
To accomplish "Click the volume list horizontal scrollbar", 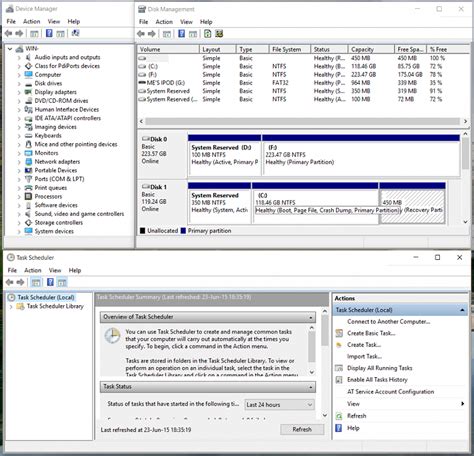I will pyautogui.click(x=303, y=121).
